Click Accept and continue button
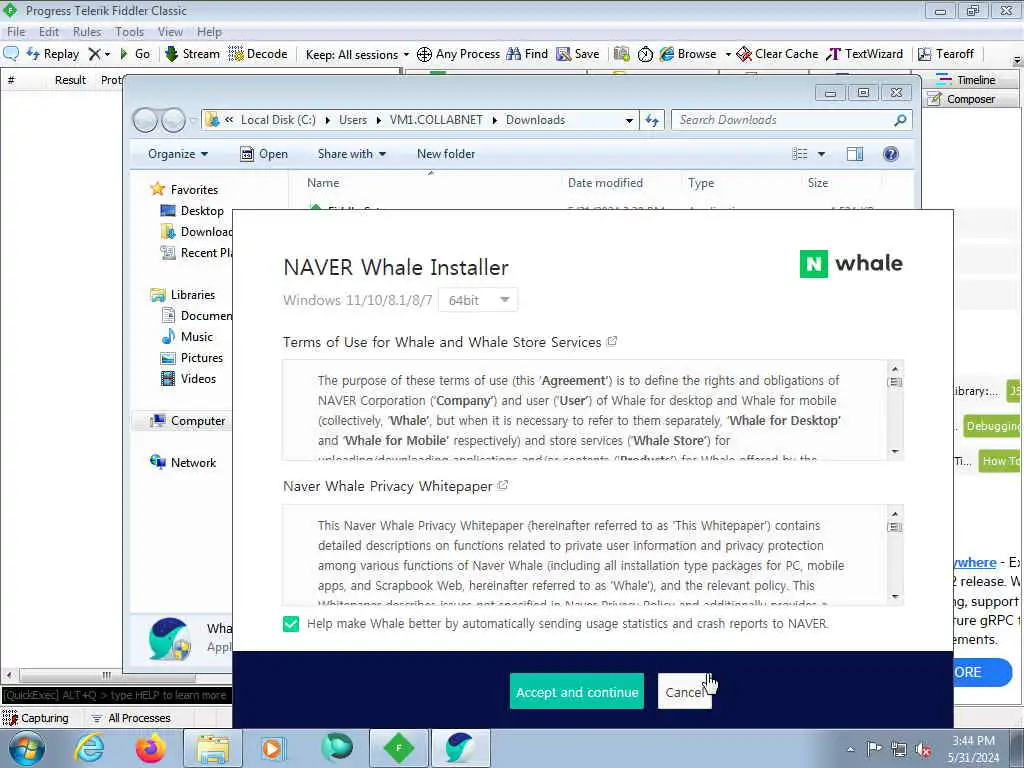The width and height of the screenshot is (1024, 768). pos(577,692)
